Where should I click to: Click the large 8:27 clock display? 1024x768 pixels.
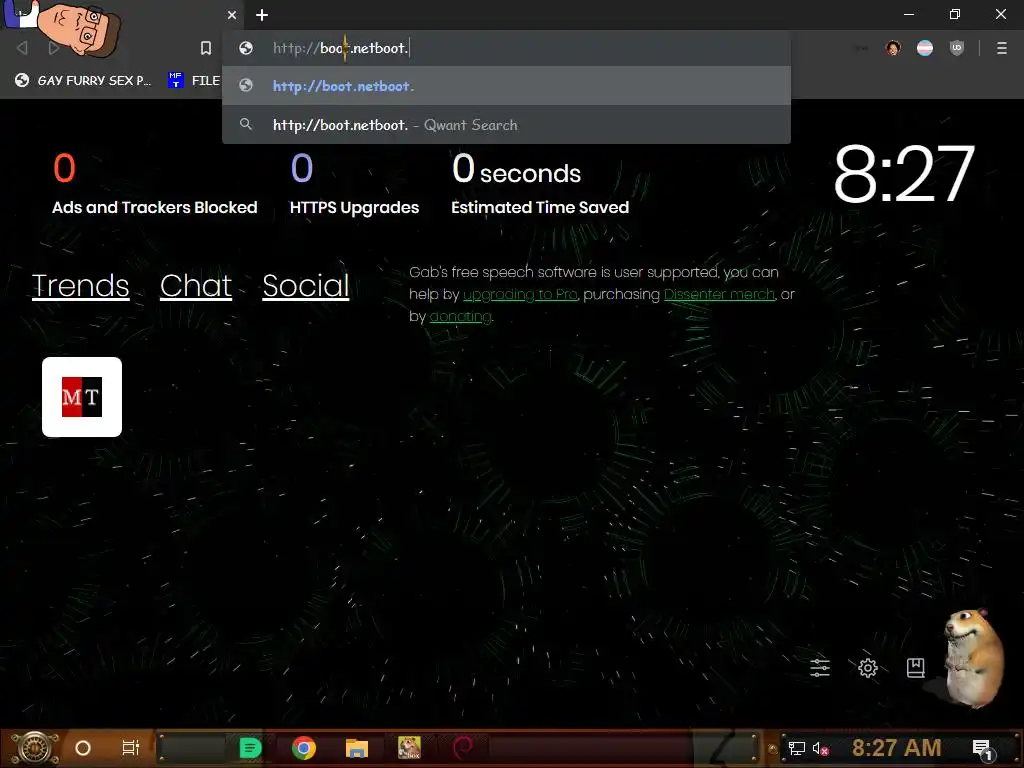(904, 174)
